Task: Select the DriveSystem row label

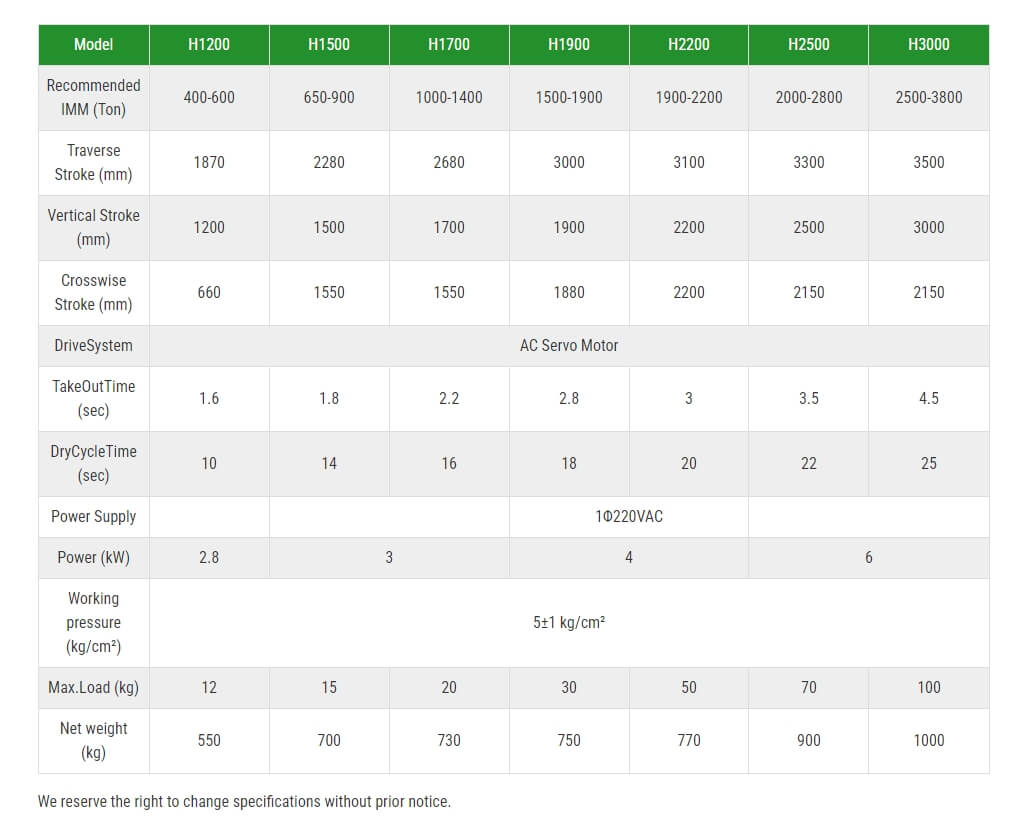Action: pyautogui.click(x=93, y=346)
